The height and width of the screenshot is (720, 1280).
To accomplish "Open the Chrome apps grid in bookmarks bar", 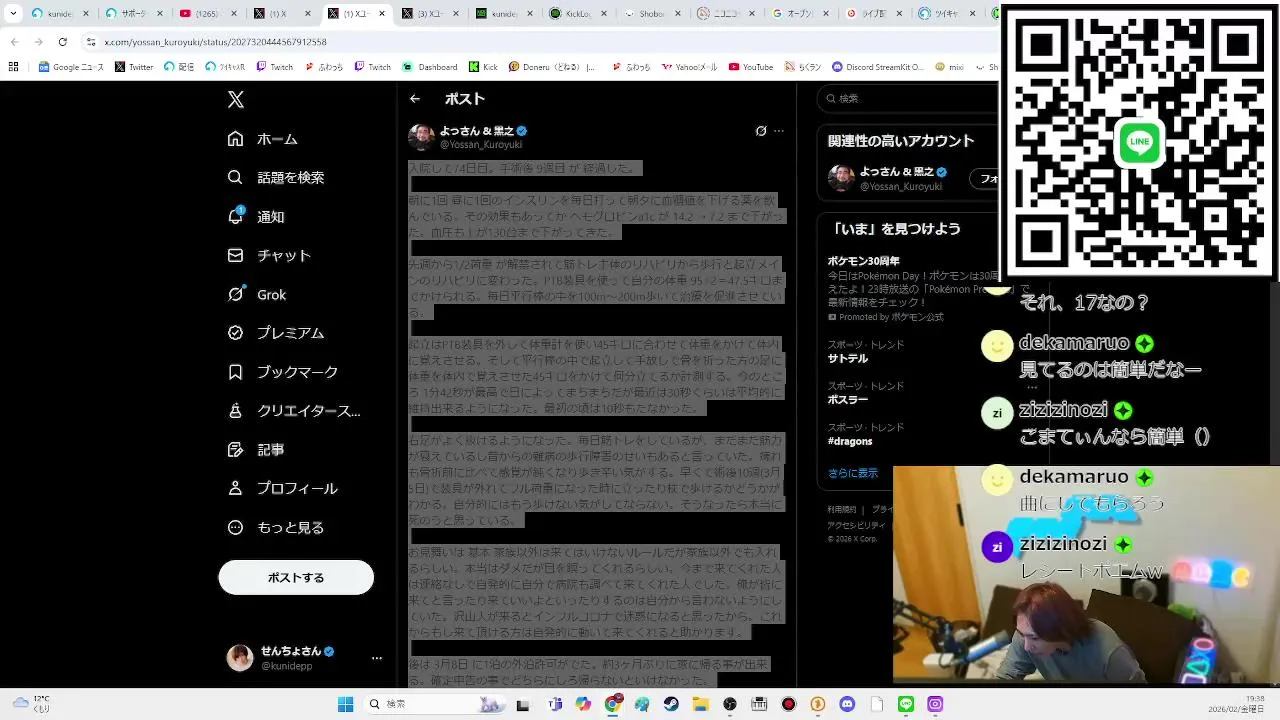I will 13,67.
